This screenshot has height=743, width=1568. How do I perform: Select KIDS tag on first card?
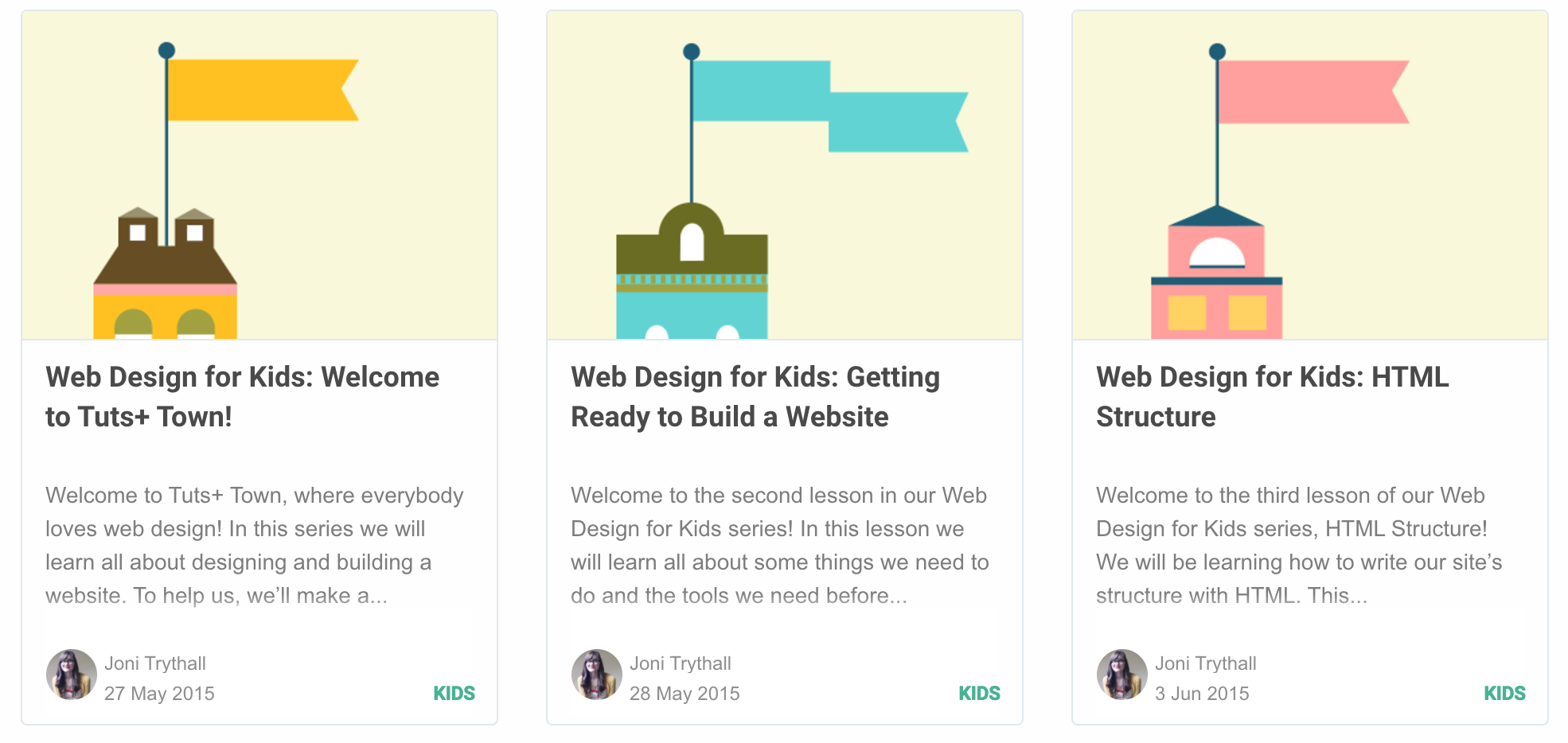(454, 694)
